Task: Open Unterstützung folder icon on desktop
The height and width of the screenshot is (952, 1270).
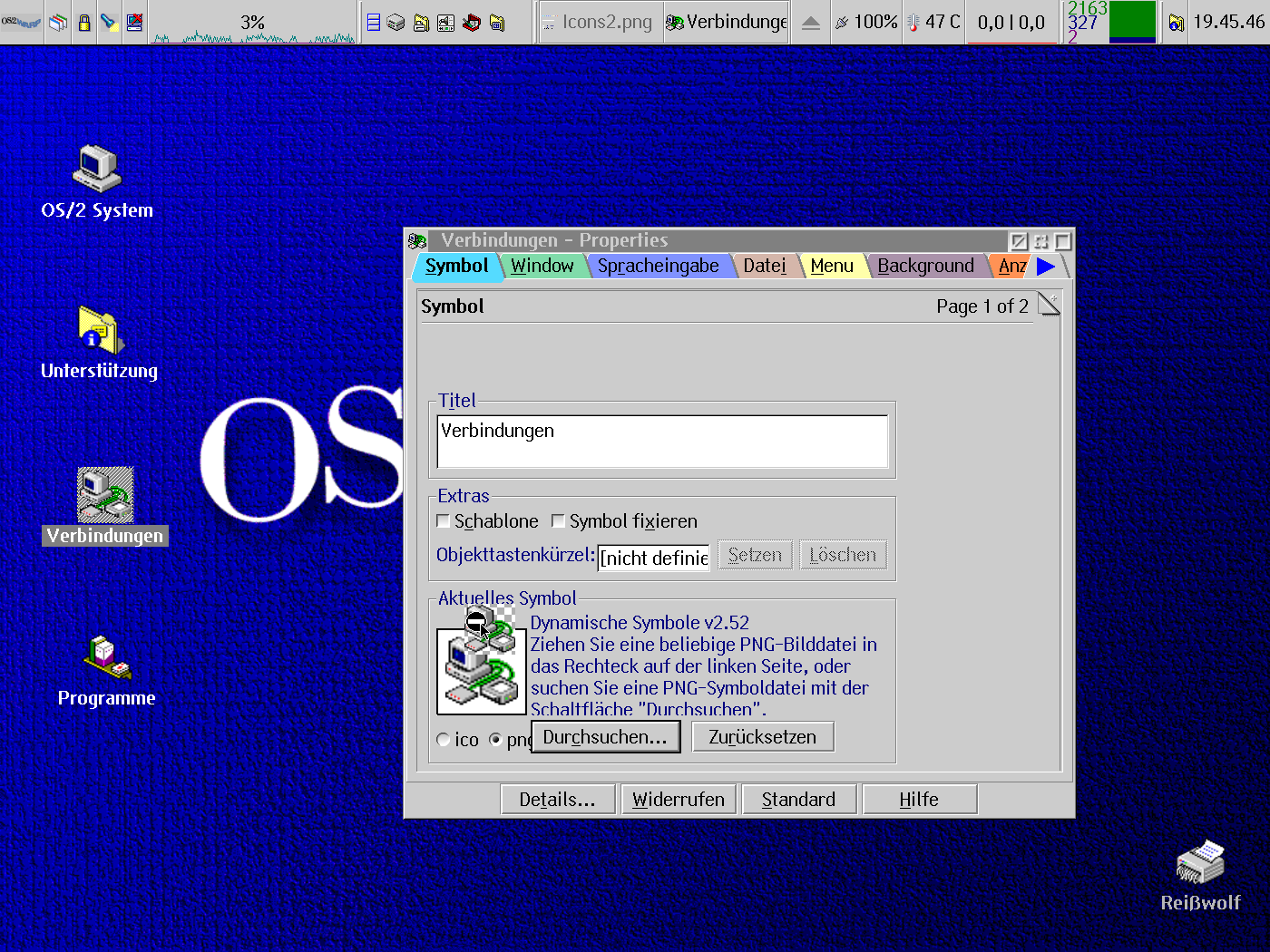Action: (99, 330)
